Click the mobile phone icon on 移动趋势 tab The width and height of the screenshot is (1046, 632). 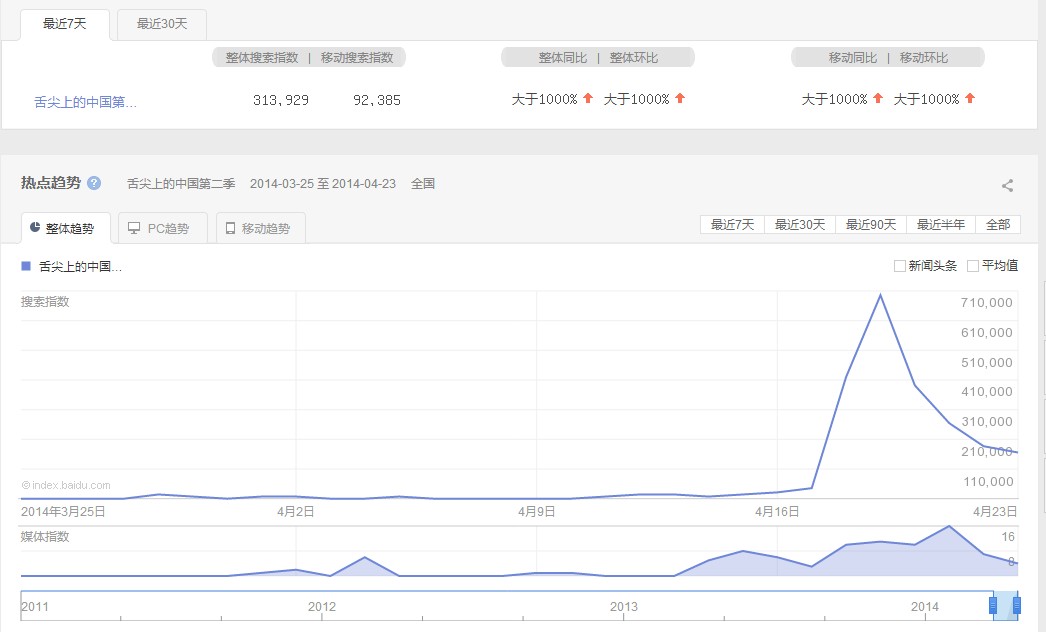pos(230,228)
